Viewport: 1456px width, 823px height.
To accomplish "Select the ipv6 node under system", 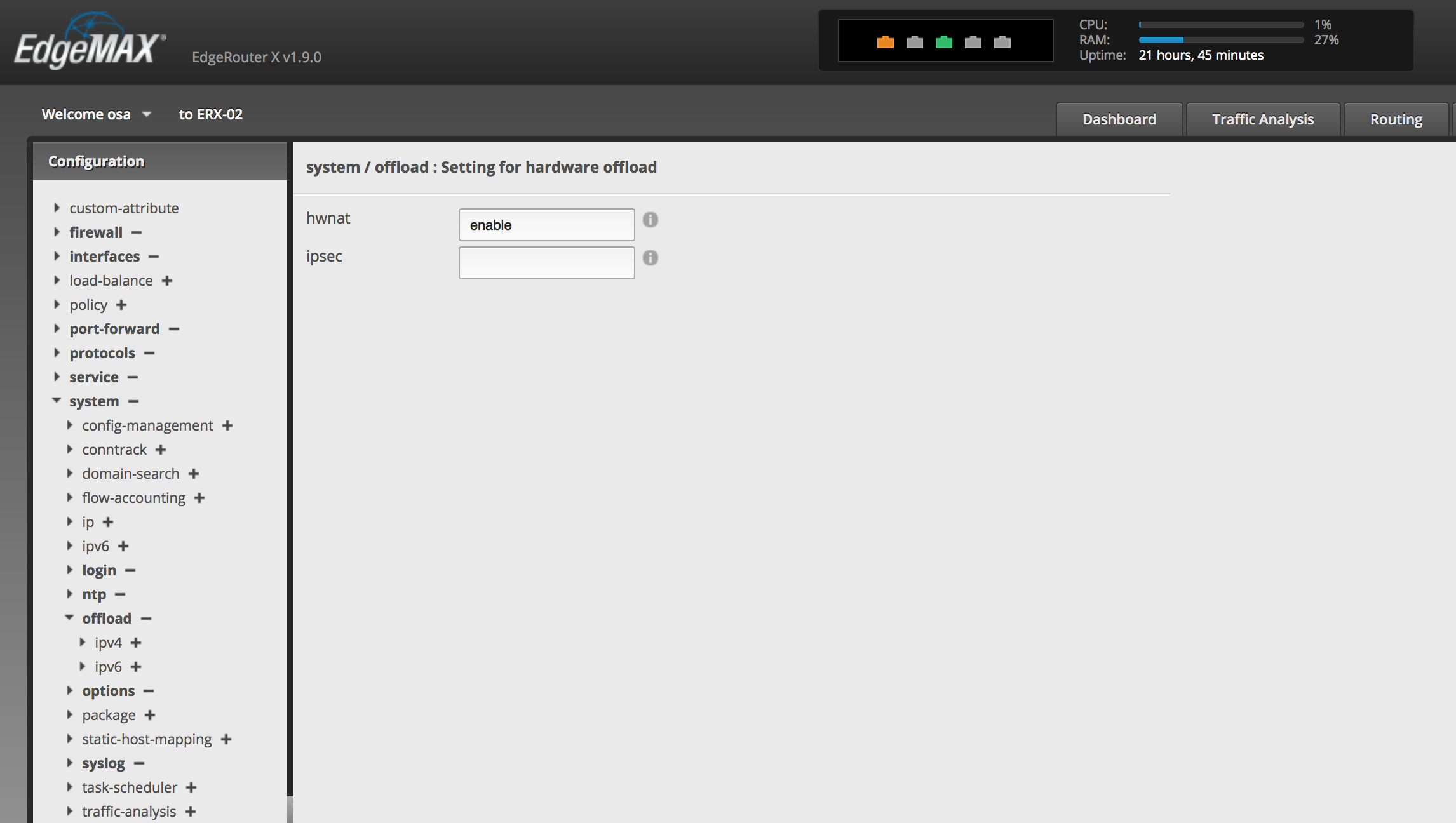I will point(95,546).
